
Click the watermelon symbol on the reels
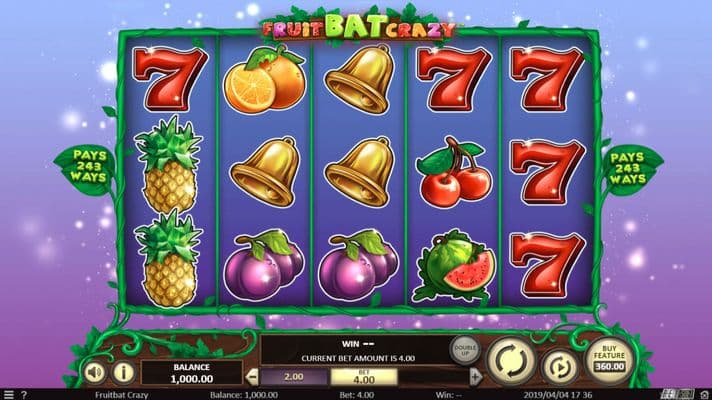(x=455, y=266)
